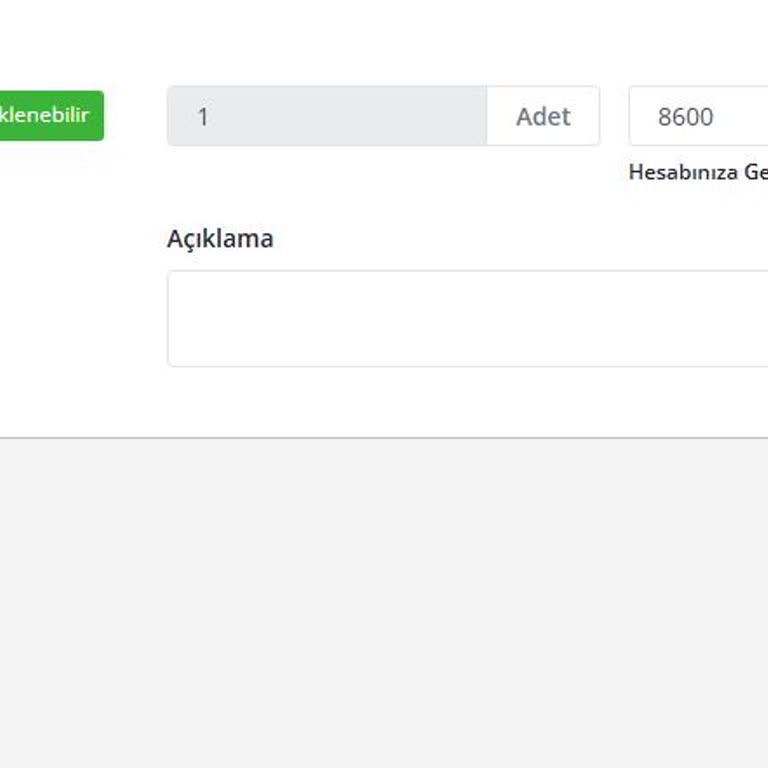The width and height of the screenshot is (768, 768).
Task: Select the disabled quantity box beside Adet
Action: coord(326,116)
